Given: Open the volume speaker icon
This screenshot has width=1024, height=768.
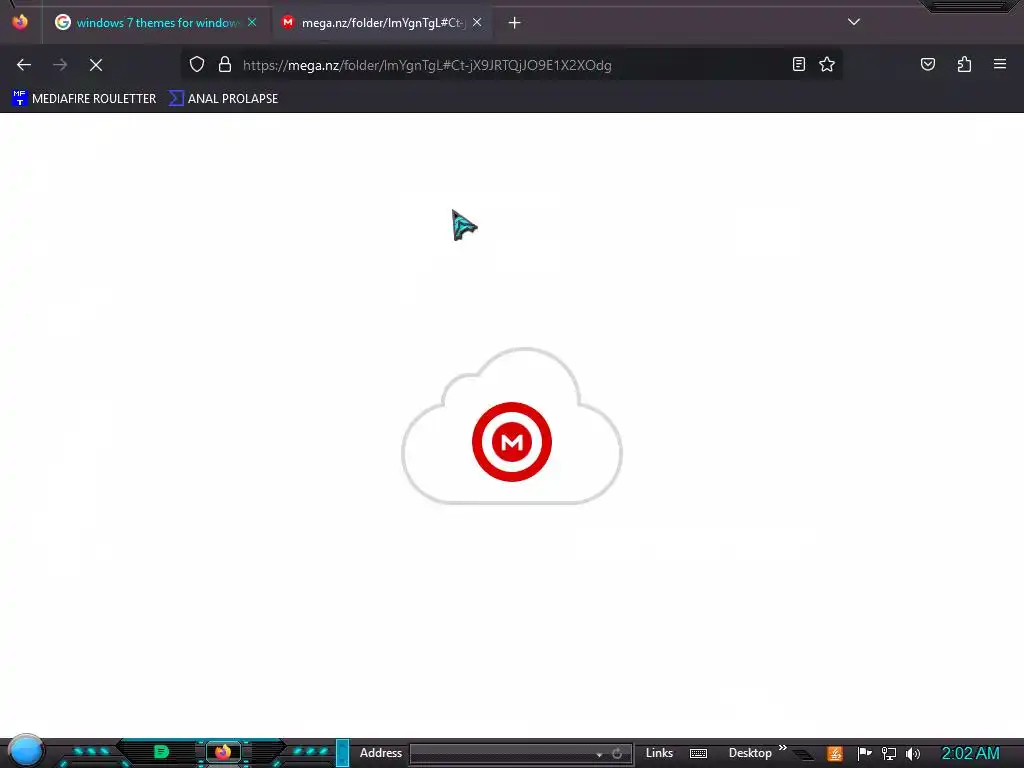Looking at the screenshot, I should coord(913,754).
